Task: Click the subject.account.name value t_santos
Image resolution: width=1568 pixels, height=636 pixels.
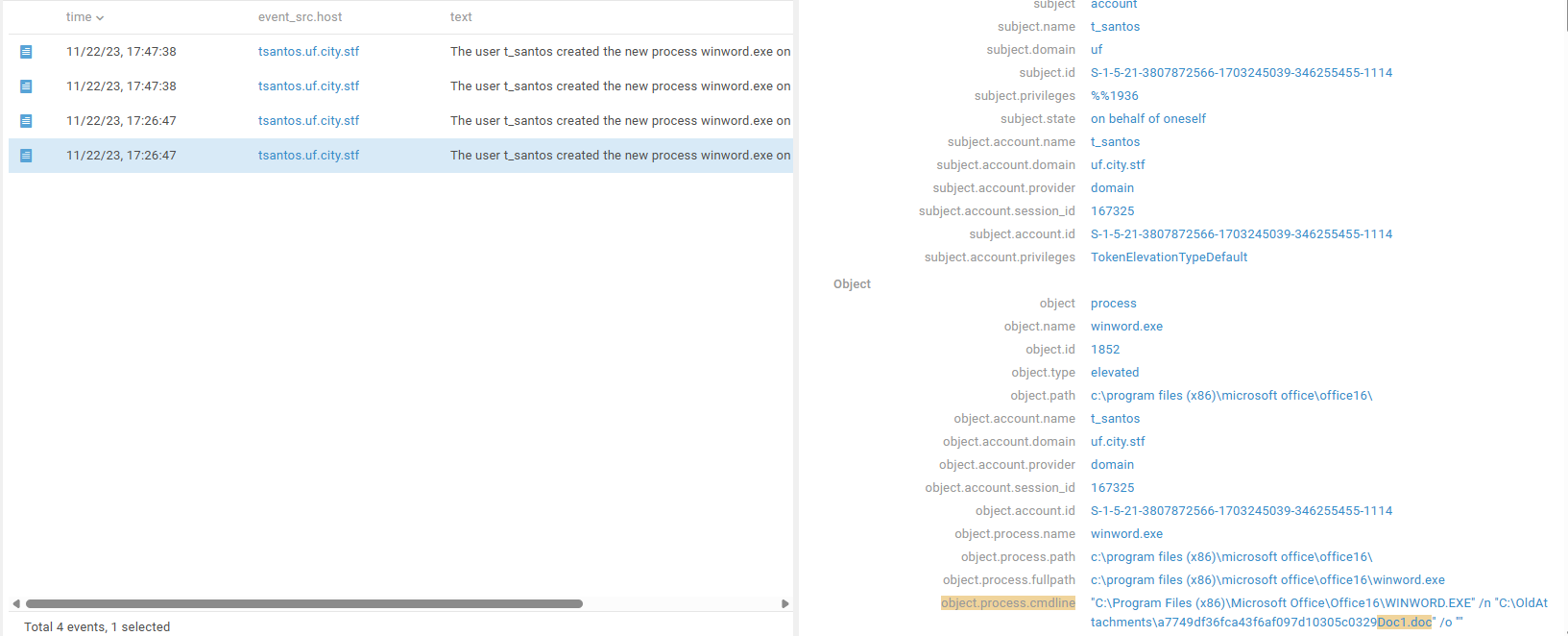Action: pos(1116,142)
